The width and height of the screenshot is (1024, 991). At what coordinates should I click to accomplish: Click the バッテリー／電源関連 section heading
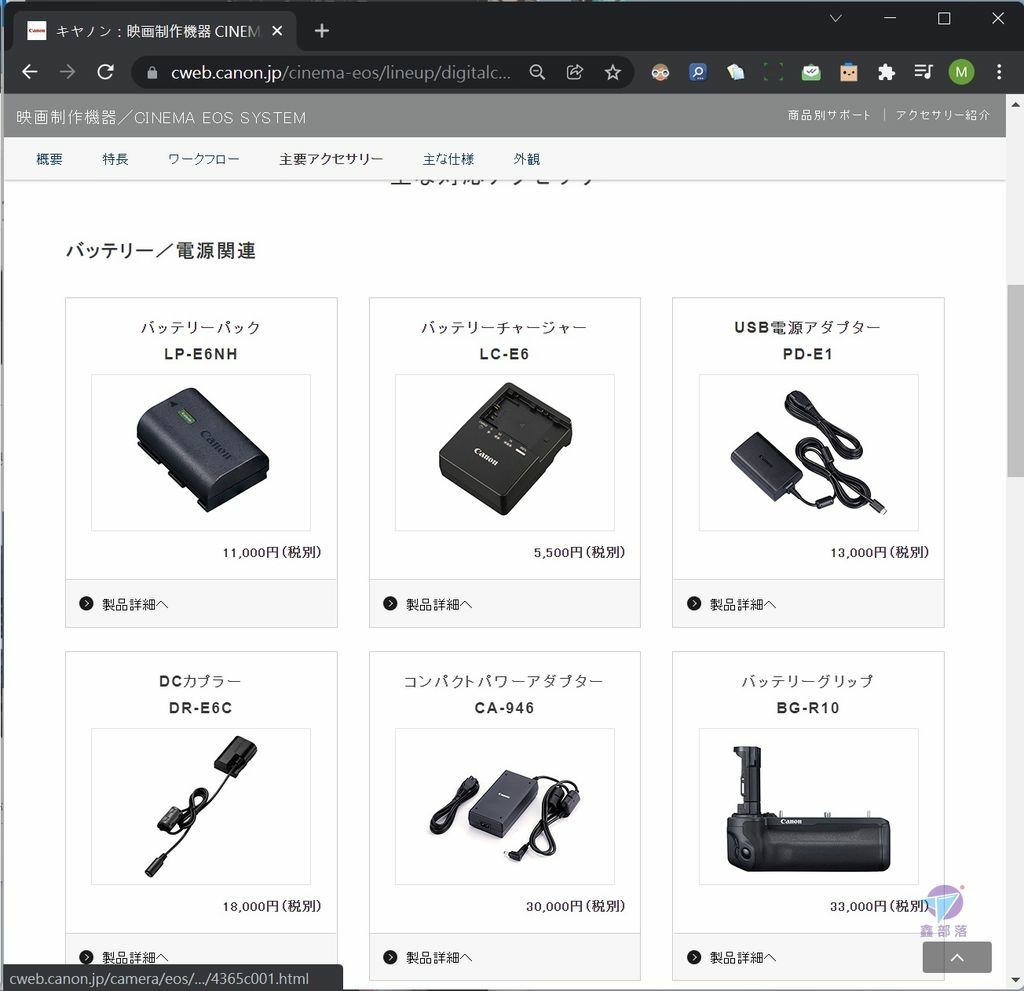point(161,251)
